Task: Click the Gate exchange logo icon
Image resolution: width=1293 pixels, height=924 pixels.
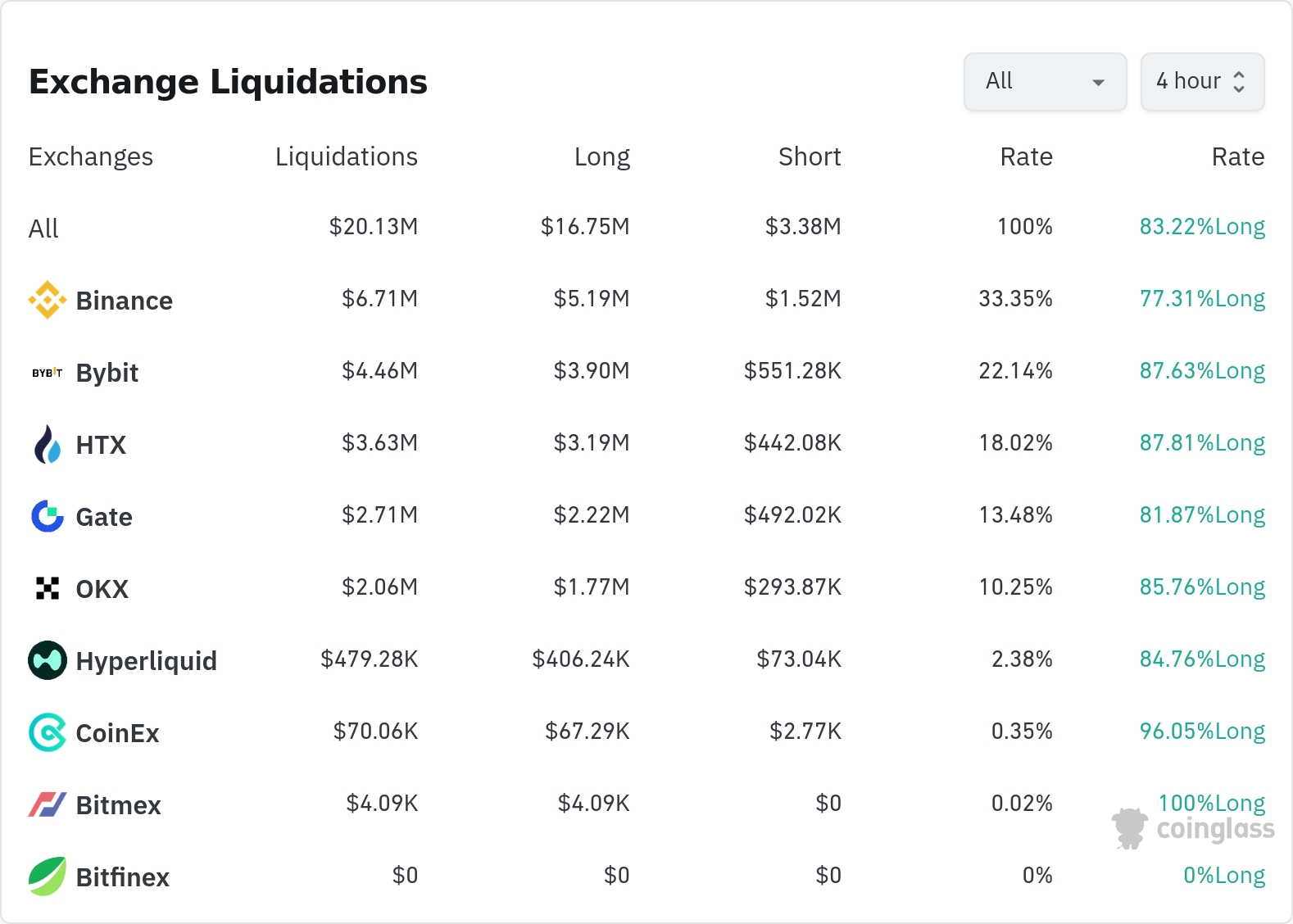Action: tap(48, 516)
